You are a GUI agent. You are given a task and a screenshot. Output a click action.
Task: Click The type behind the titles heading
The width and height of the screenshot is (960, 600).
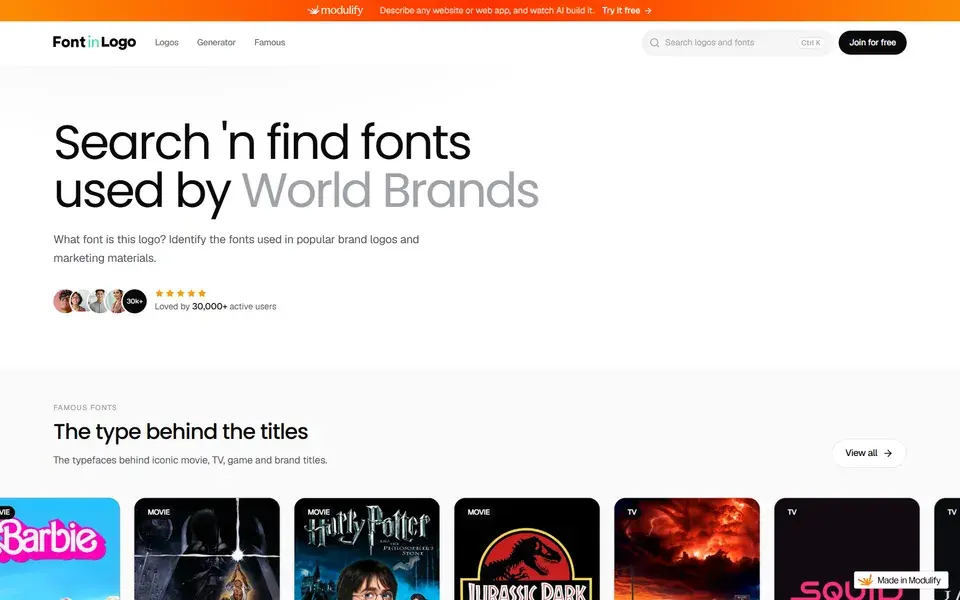click(x=181, y=432)
